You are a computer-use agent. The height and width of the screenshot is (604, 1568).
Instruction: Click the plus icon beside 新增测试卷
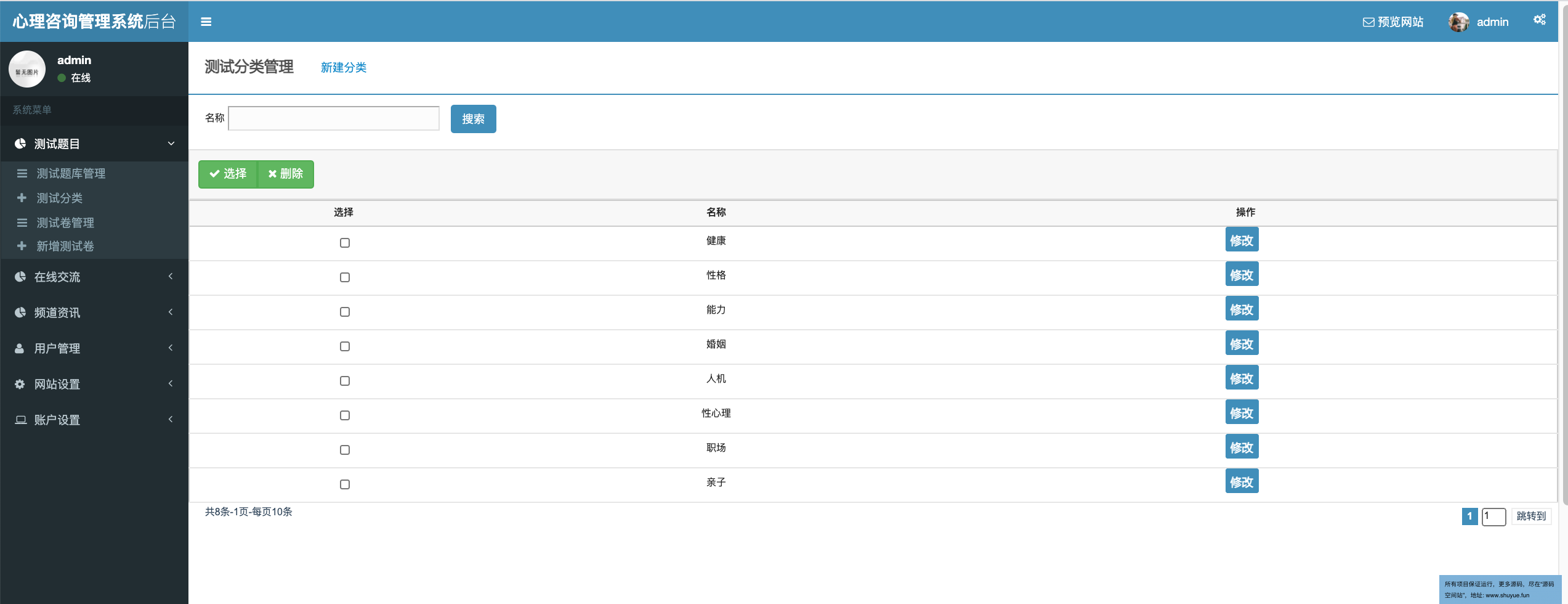tap(22, 246)
